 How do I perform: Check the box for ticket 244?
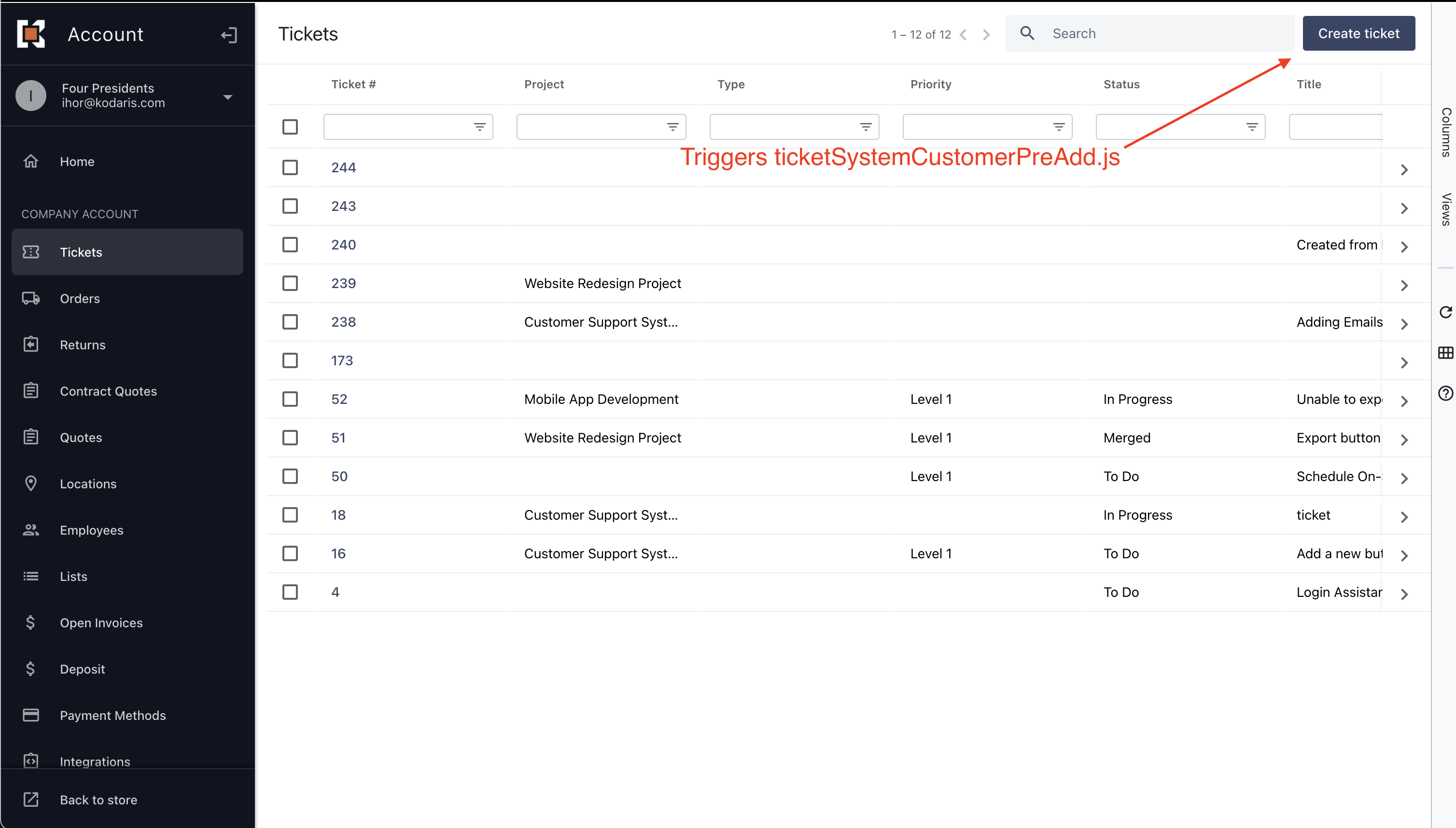[290, 167]
